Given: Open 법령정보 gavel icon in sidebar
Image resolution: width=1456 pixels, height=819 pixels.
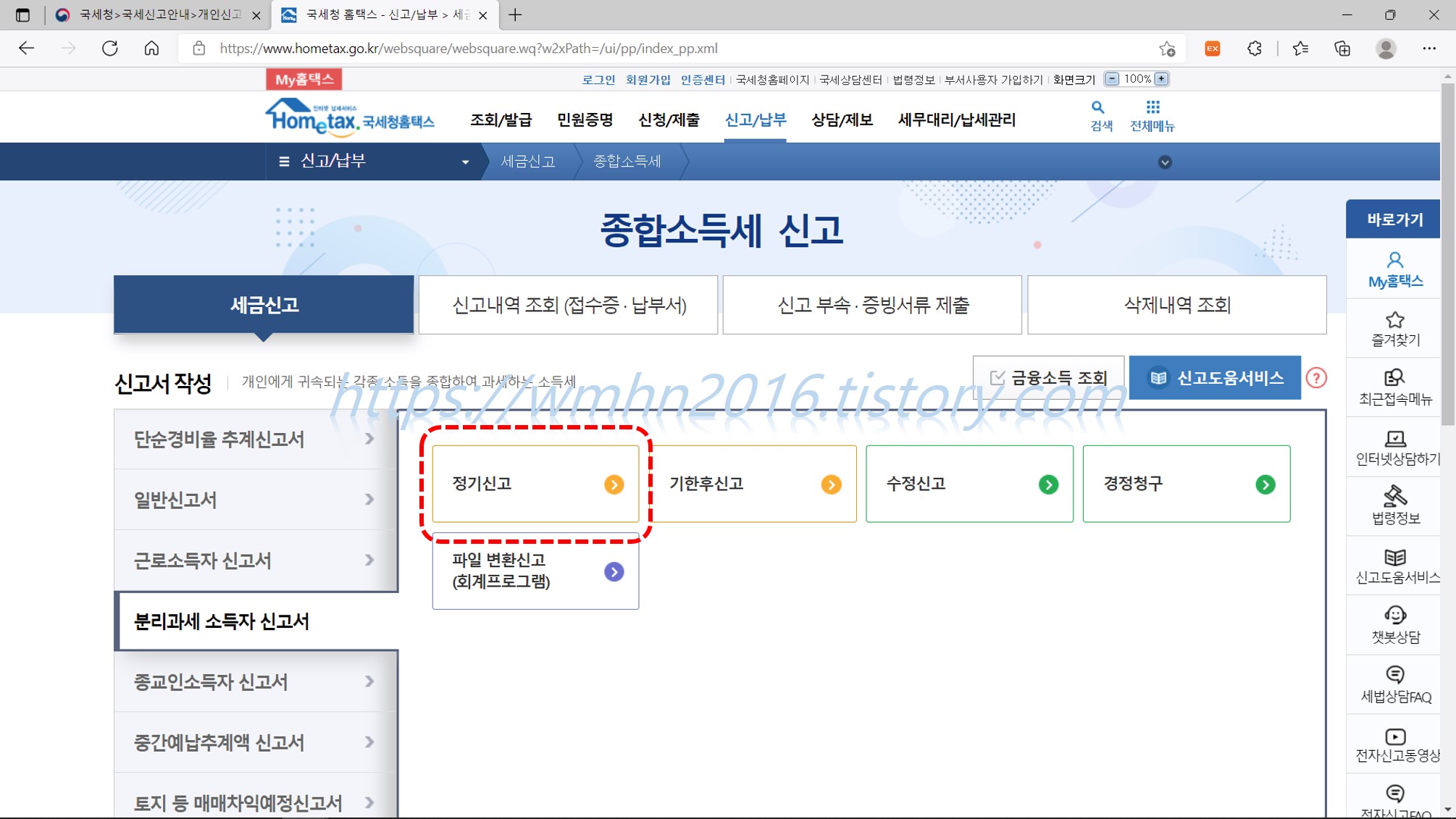Looking at the screenshot, I should (1394, 506).
